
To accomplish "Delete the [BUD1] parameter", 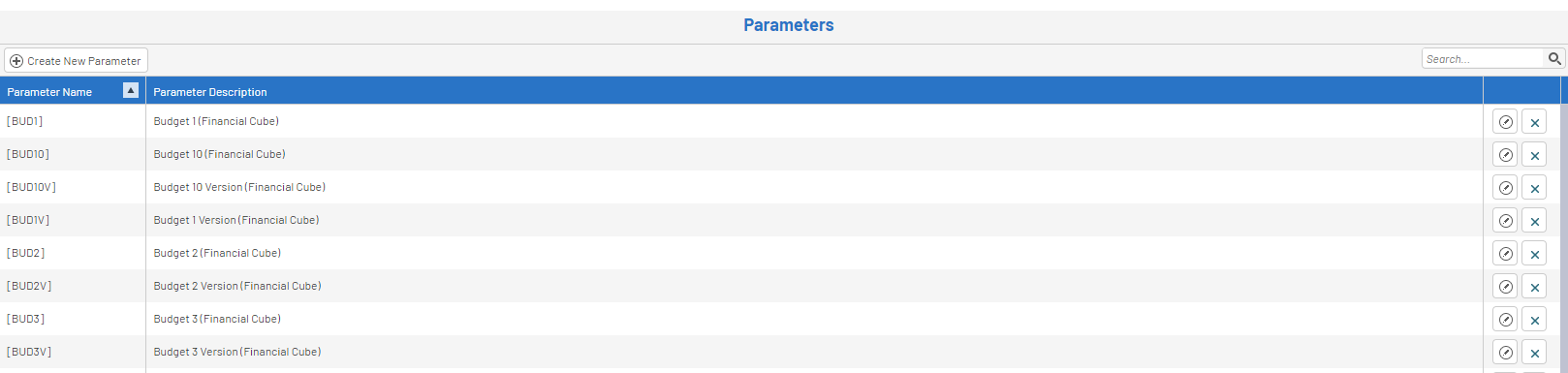I will click(x=1534, y=122).
